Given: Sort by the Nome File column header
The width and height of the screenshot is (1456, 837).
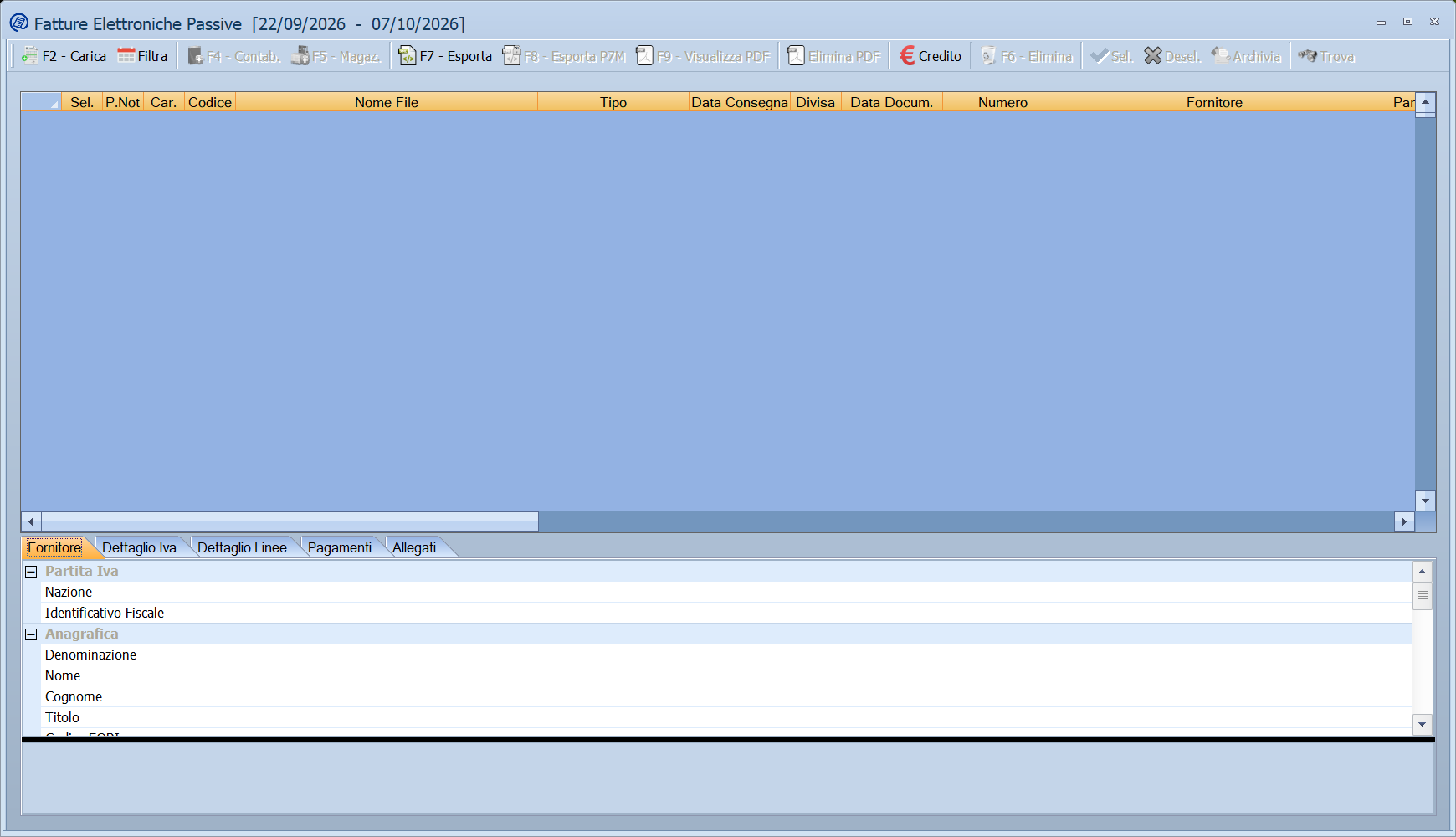Looking at the screenshot, I should click(x=387, y=102).
